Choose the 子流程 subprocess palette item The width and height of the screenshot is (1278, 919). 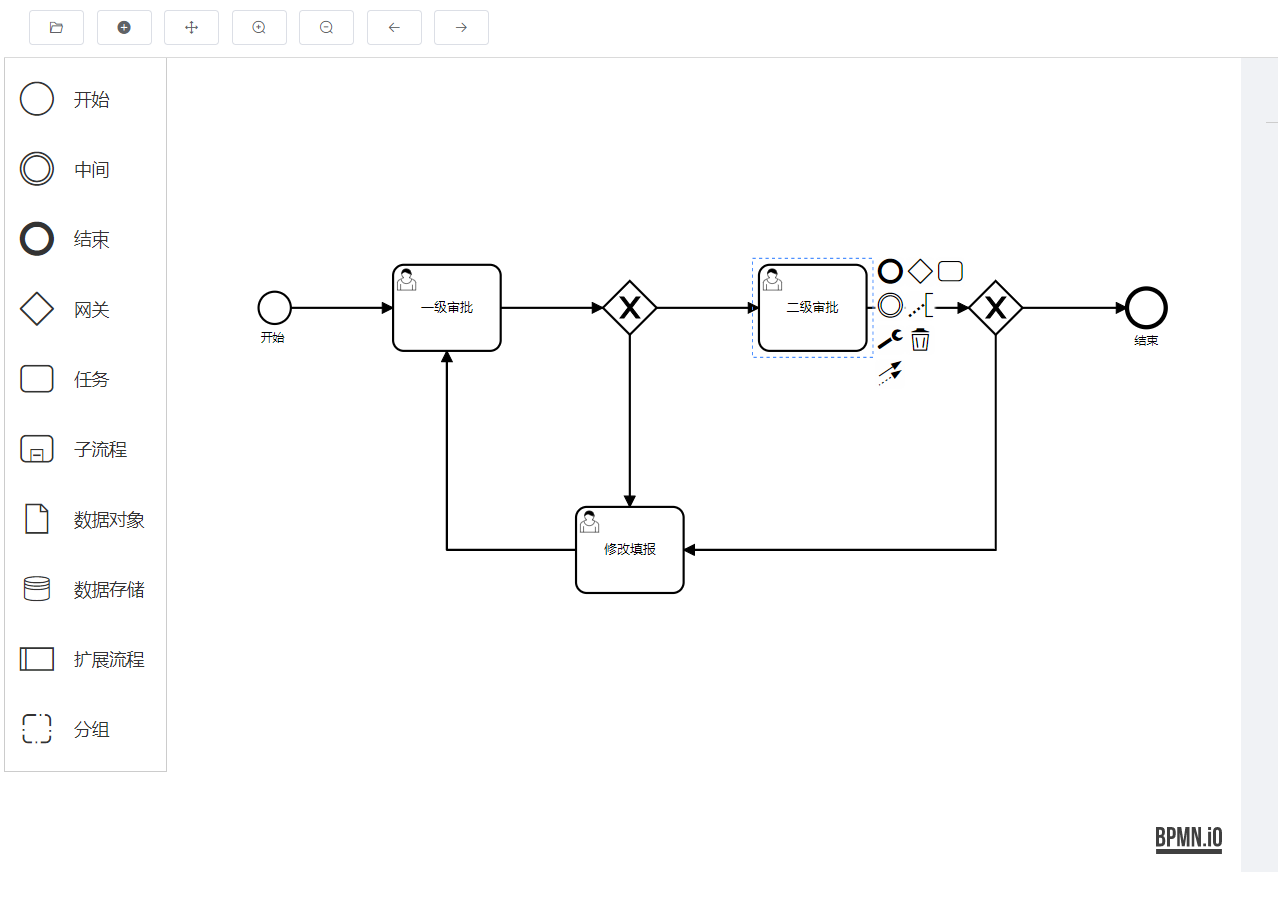point(37,450)
